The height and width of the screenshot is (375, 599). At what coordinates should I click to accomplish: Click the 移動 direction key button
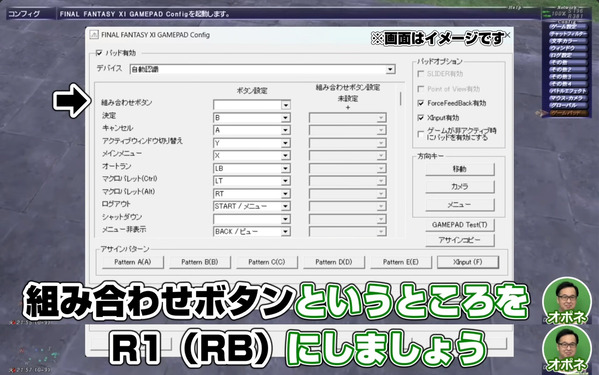click(x=460, y=169)
